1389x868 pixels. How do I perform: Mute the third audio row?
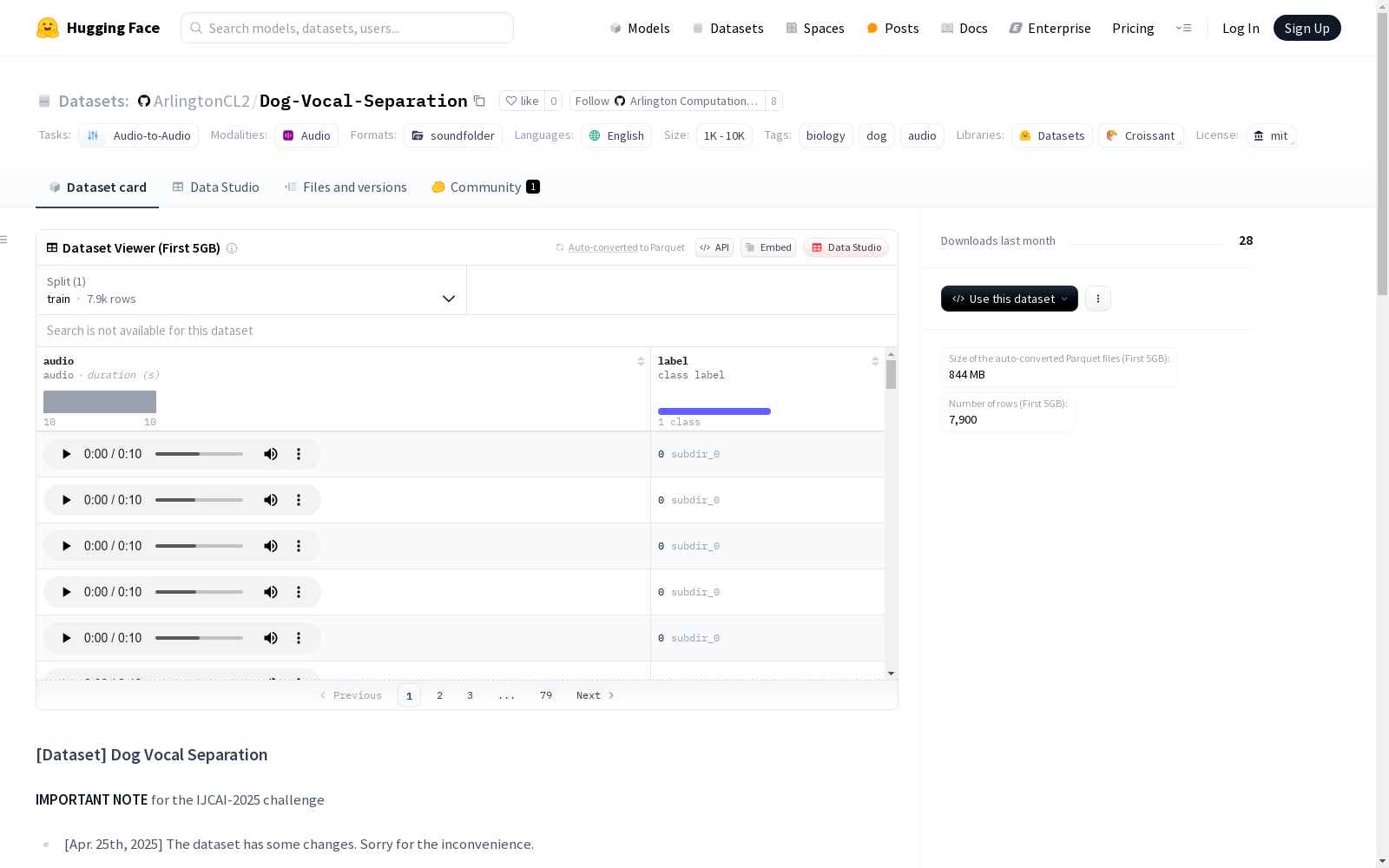pos(271,546)
